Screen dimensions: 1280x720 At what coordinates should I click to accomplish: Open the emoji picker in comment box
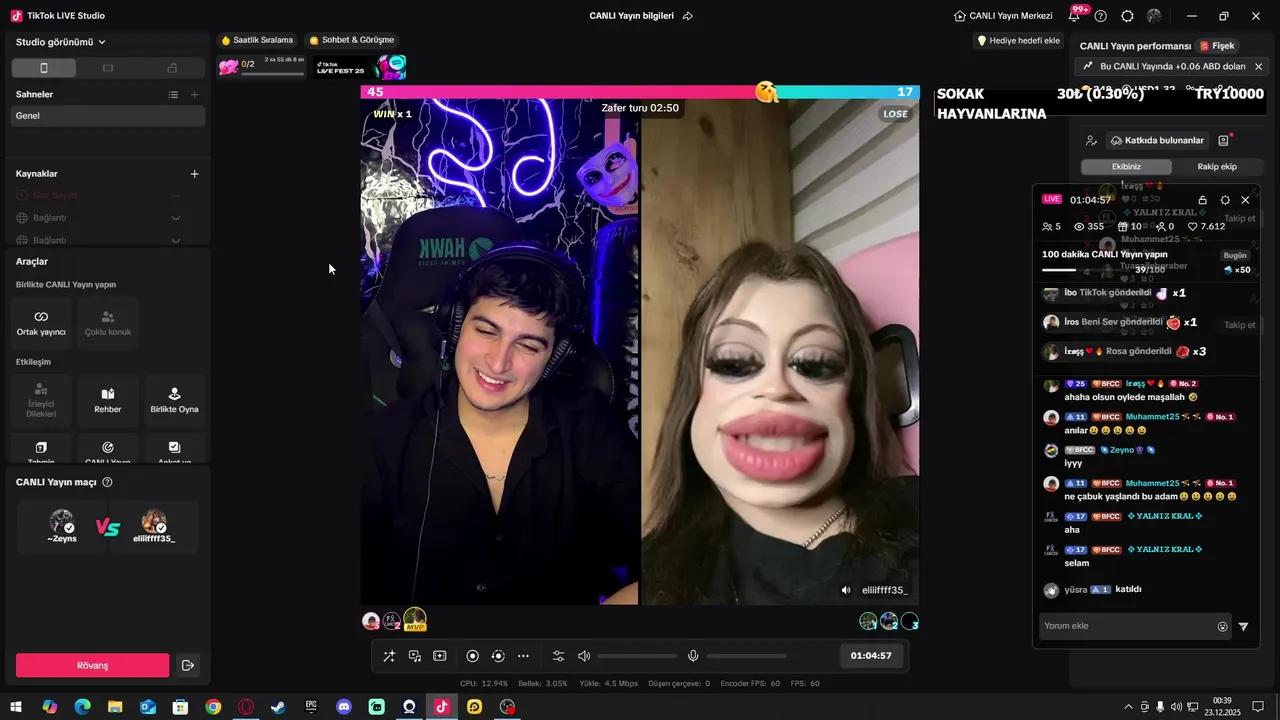[x=1222, y=627]
